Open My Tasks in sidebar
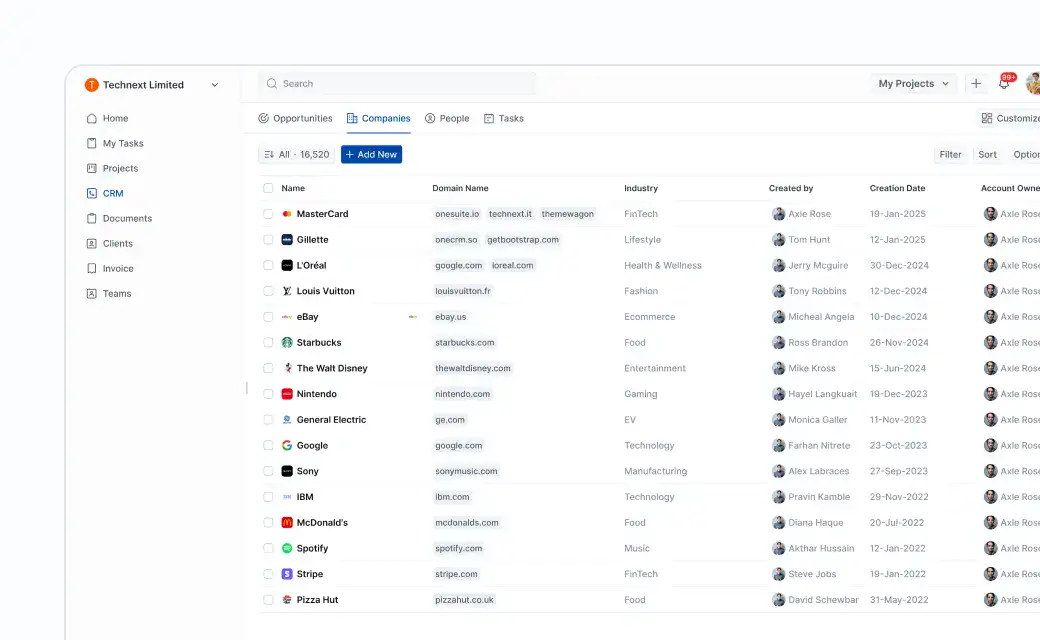The height and width of the screenshot is (640, 1040). point(123,143)
